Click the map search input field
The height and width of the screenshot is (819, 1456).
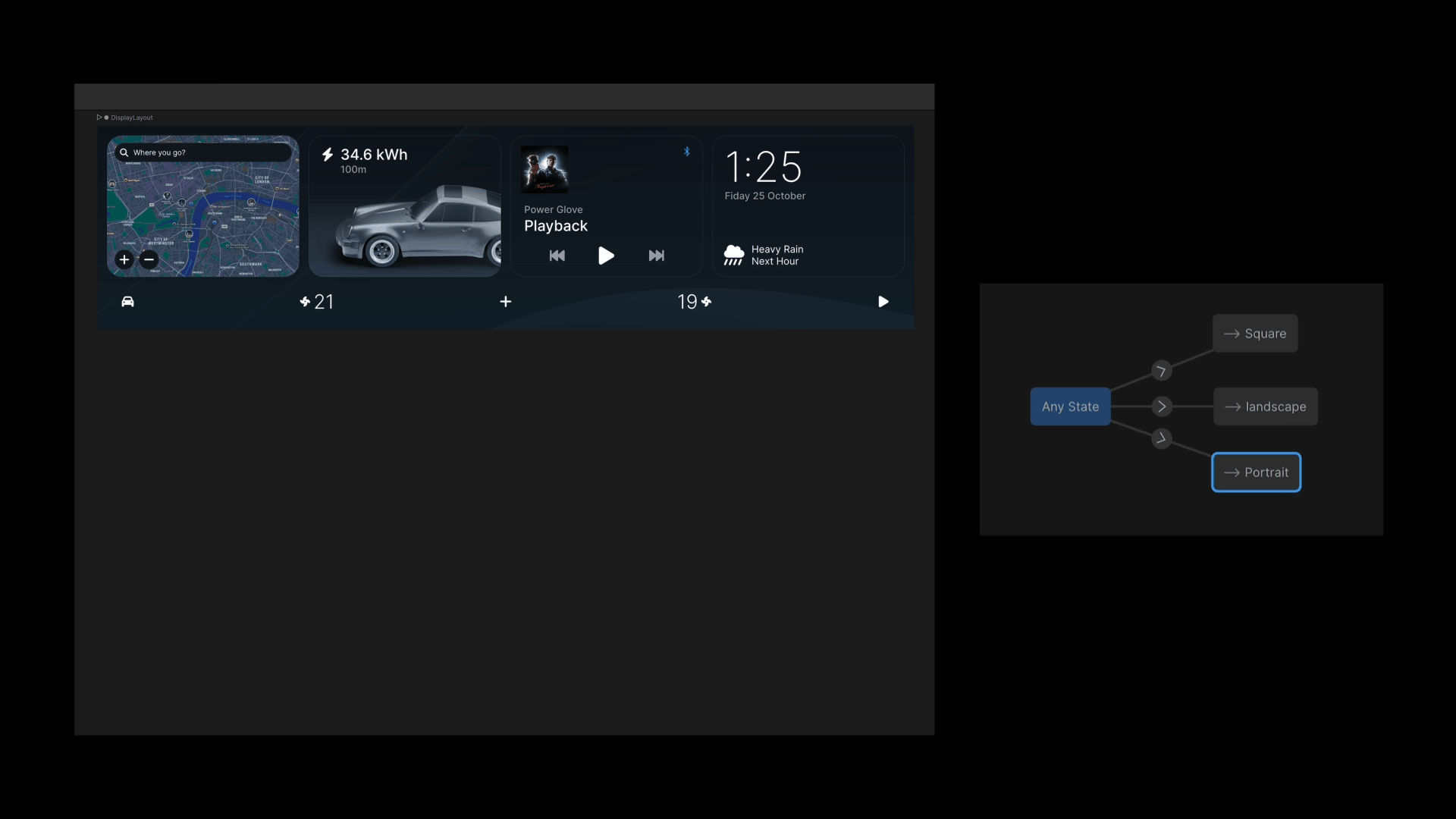(x=201, y=152)
